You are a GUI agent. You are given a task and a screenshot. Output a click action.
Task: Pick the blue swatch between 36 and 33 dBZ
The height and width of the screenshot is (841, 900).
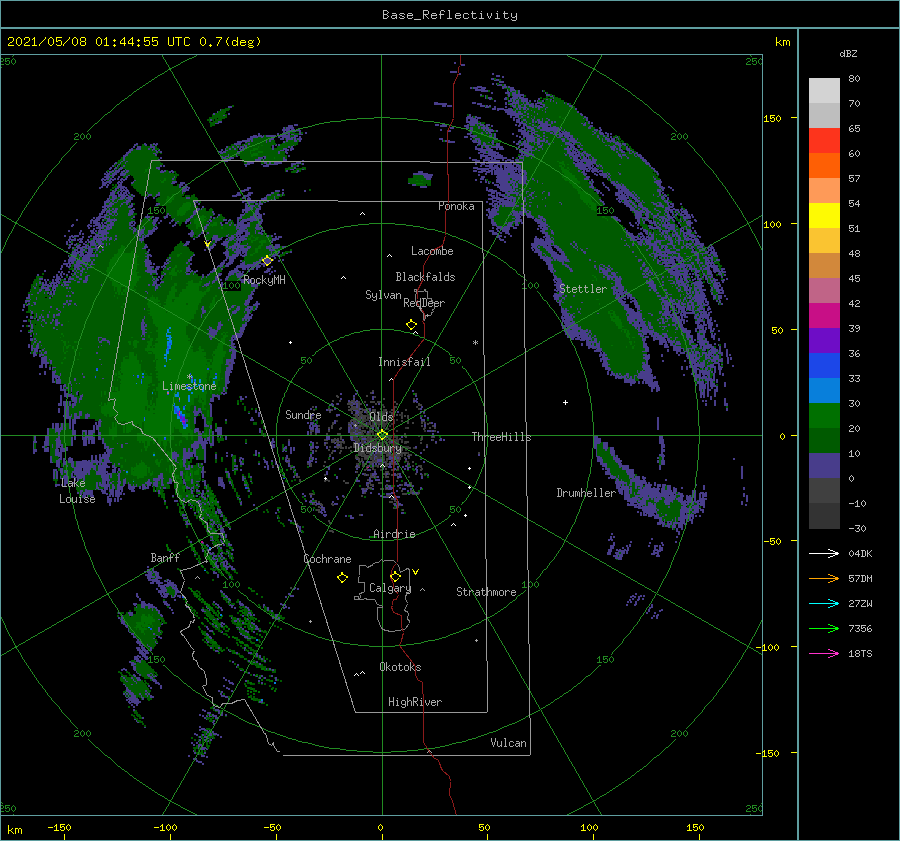824,366
